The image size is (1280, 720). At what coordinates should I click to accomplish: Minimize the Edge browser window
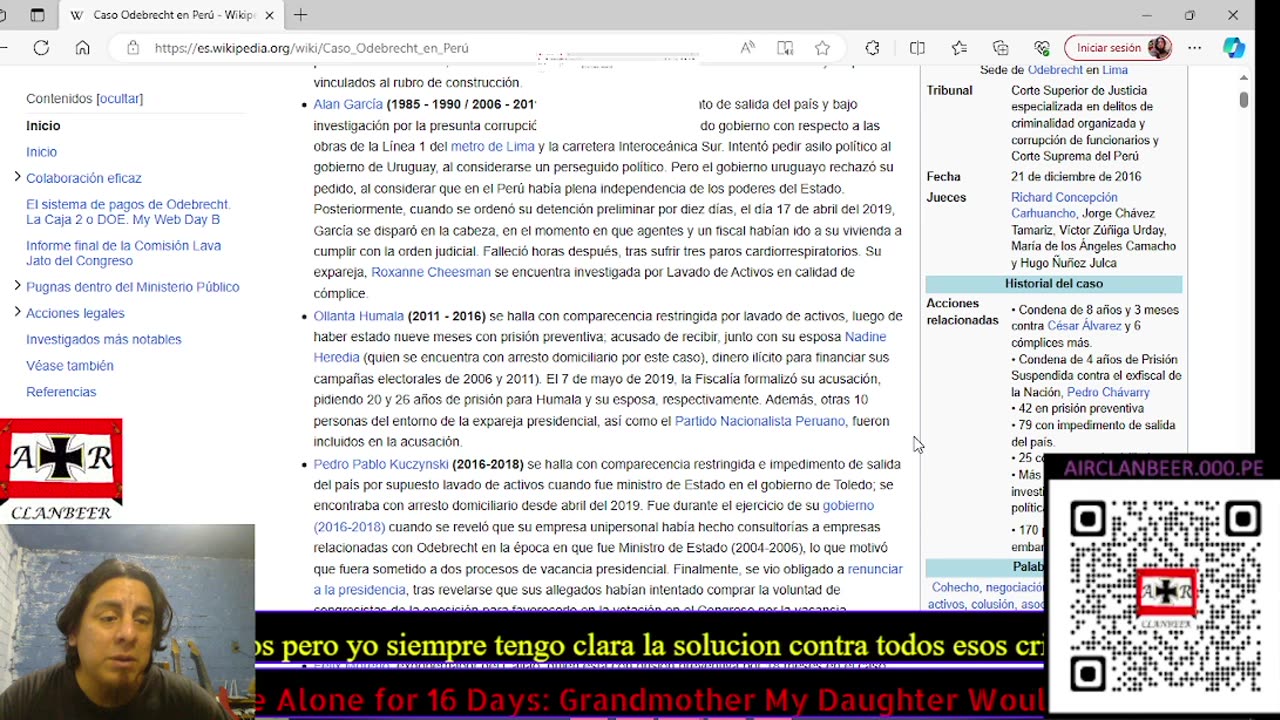[x=1146, y=15]
